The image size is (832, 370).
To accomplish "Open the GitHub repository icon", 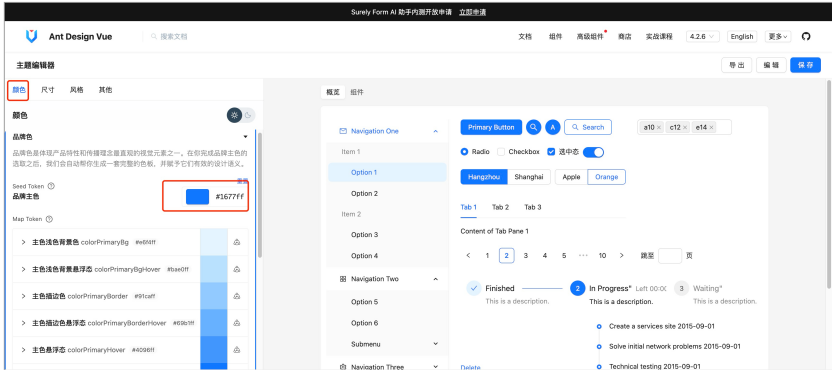I will pos(806,37).
